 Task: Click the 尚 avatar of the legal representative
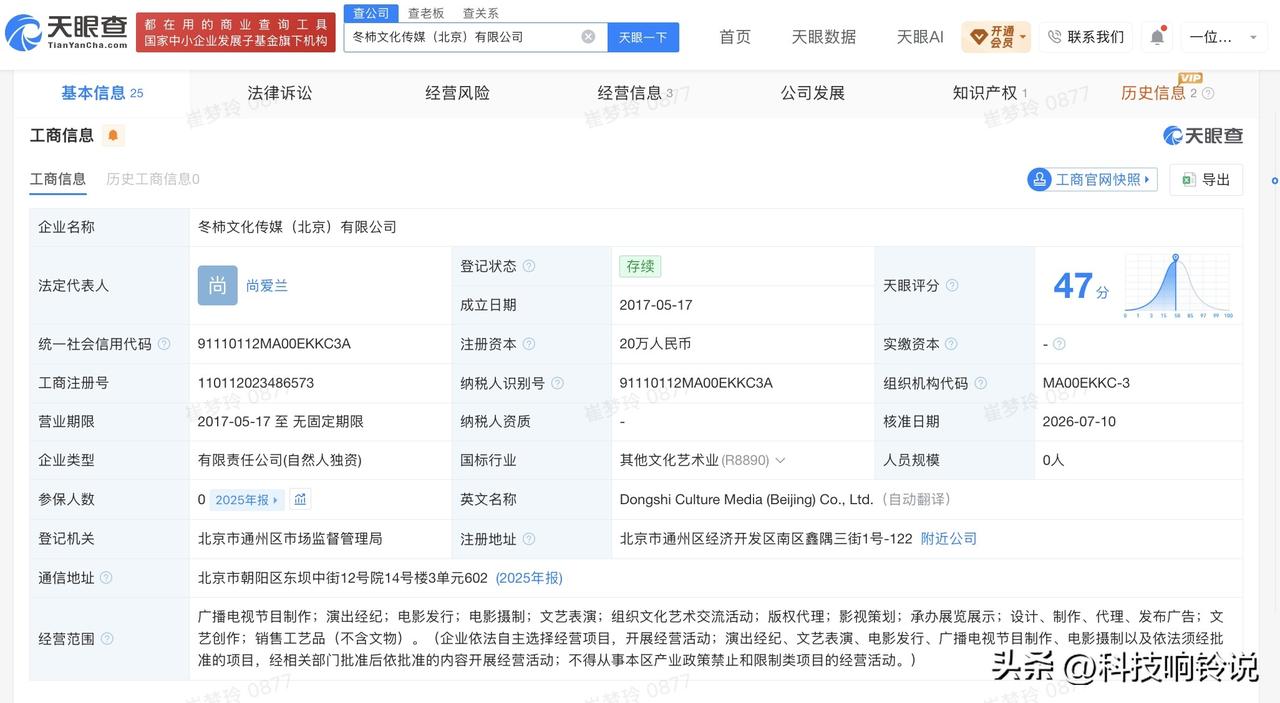tap(217, 285)
